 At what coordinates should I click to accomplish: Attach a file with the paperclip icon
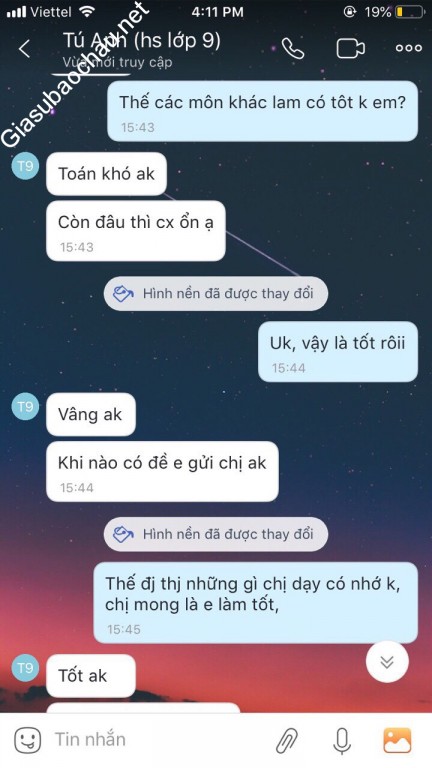pos(287,740)
